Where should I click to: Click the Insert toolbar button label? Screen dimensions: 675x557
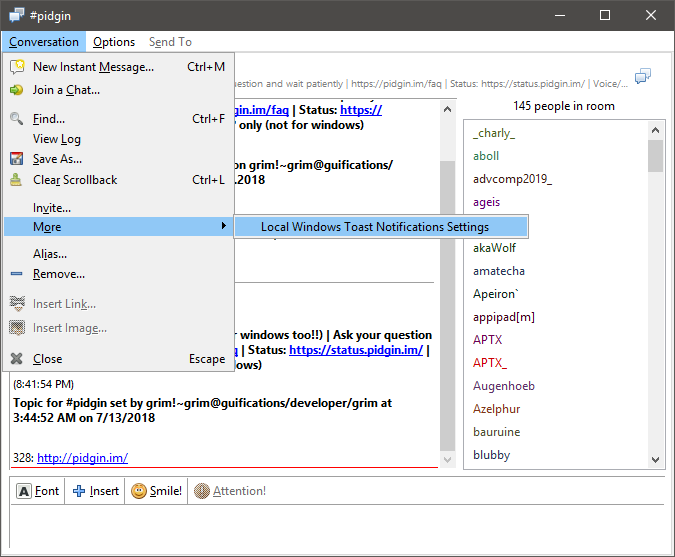pyautogui.click(x=104, y=491)
